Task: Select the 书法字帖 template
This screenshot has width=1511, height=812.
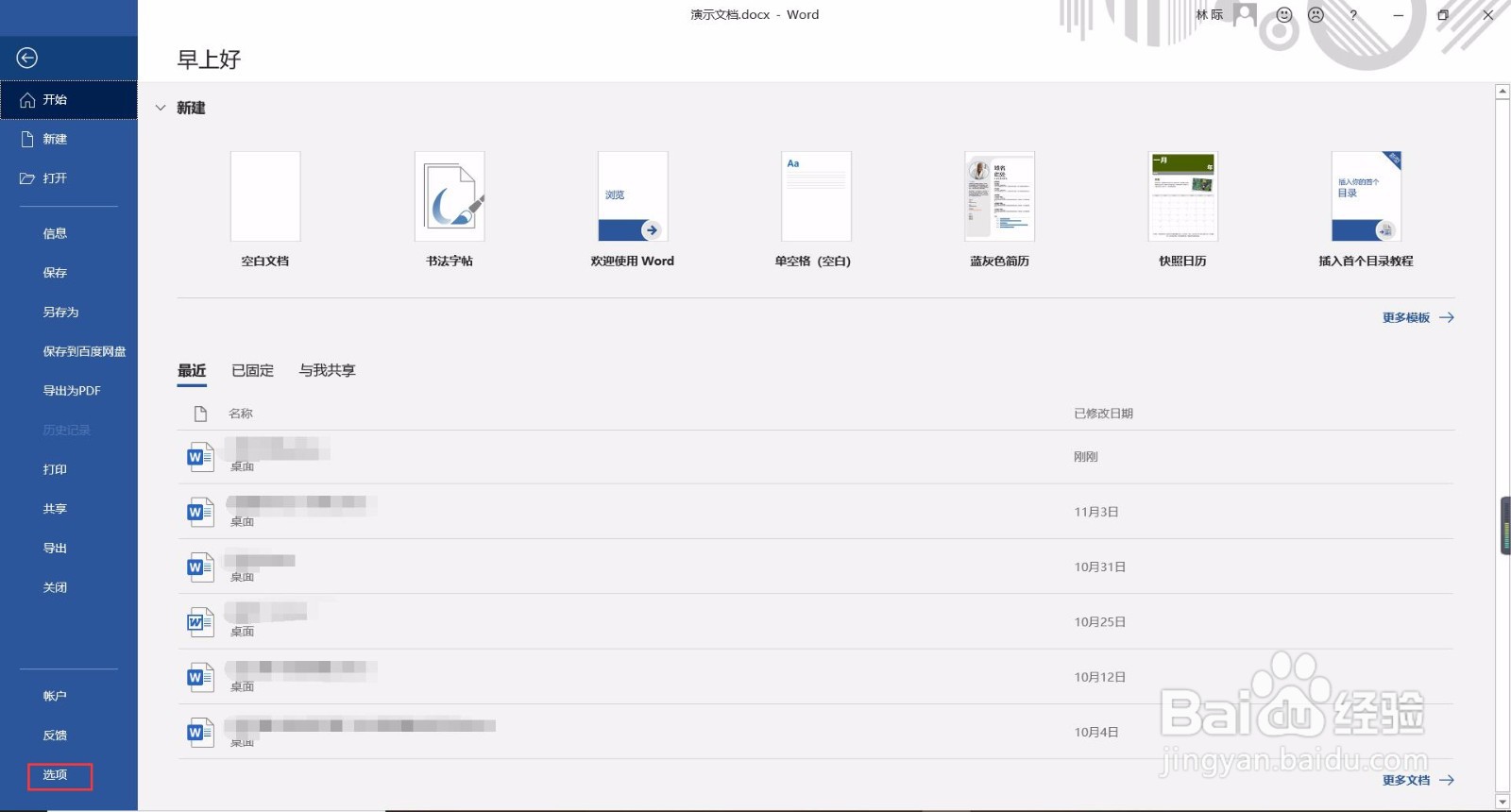Action: point(450,209)
